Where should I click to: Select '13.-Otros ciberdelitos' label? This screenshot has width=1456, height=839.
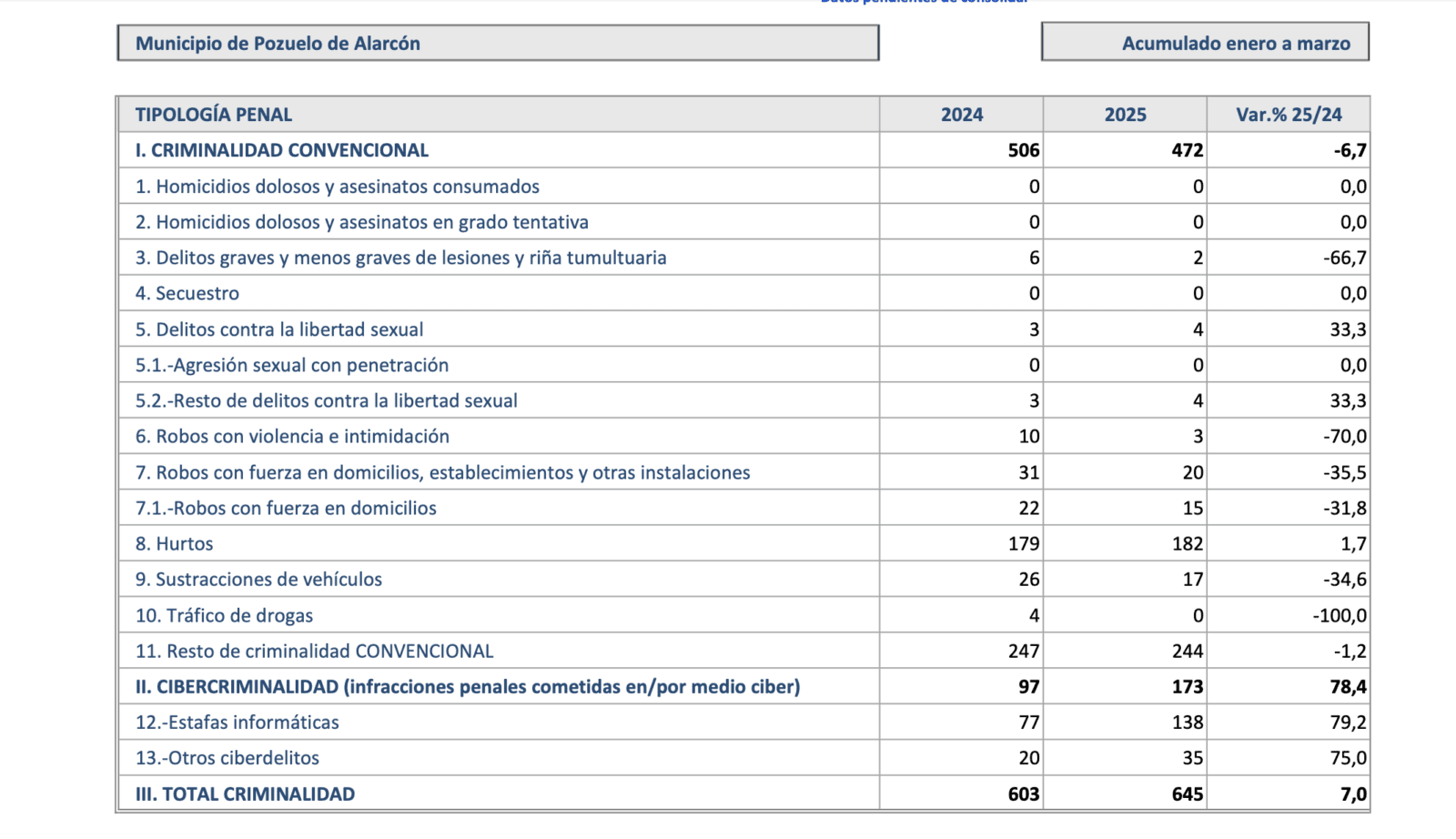pyautogui.click(x=227, y=757)
